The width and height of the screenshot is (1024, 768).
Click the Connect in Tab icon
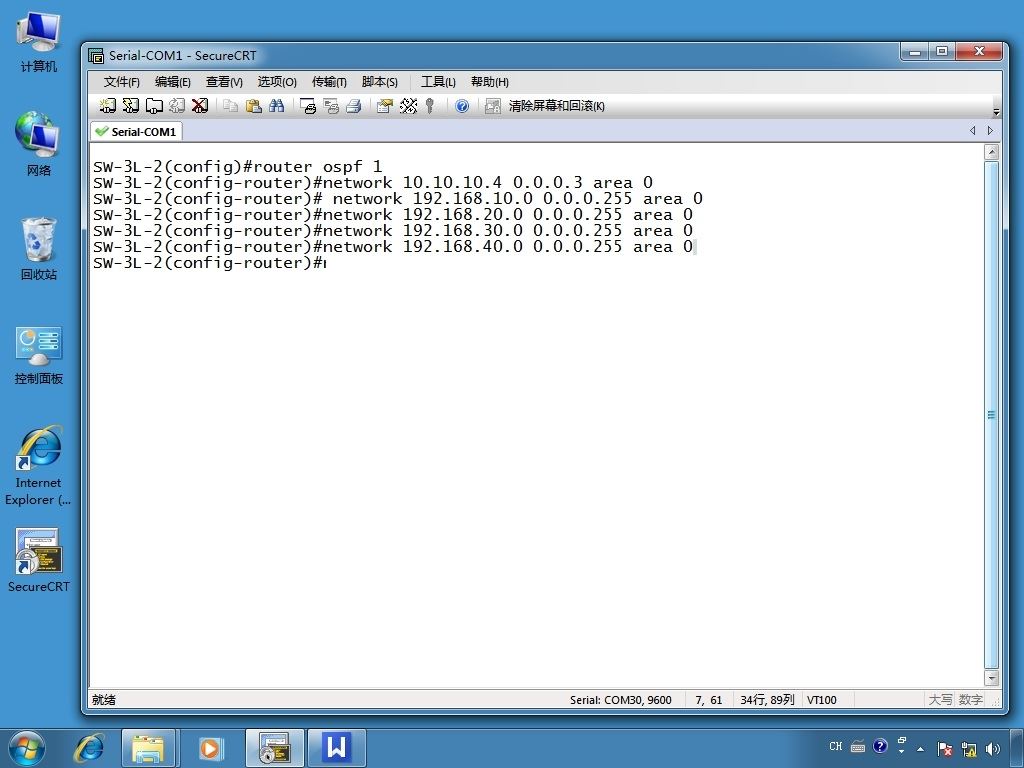point(154,106)
